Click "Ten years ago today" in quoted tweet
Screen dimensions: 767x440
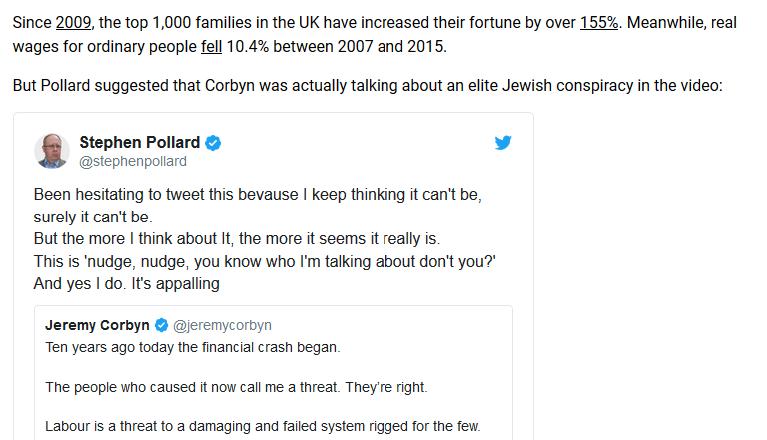pos(193,347)
